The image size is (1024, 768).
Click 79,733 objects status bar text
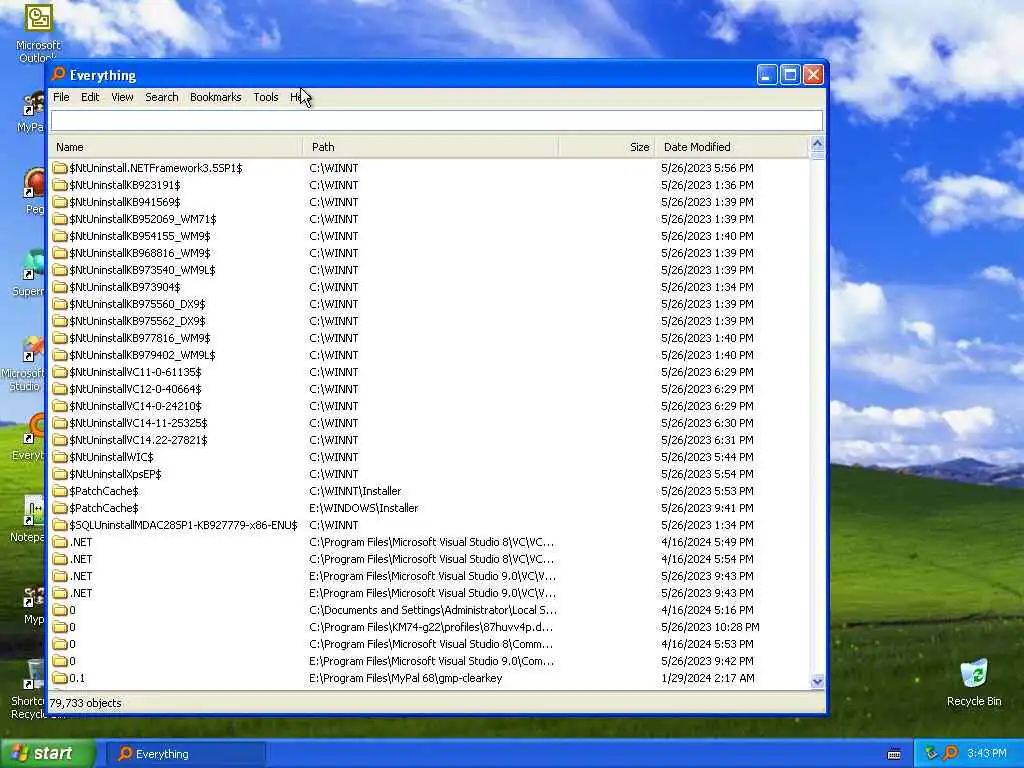click(x=86, y=703)
